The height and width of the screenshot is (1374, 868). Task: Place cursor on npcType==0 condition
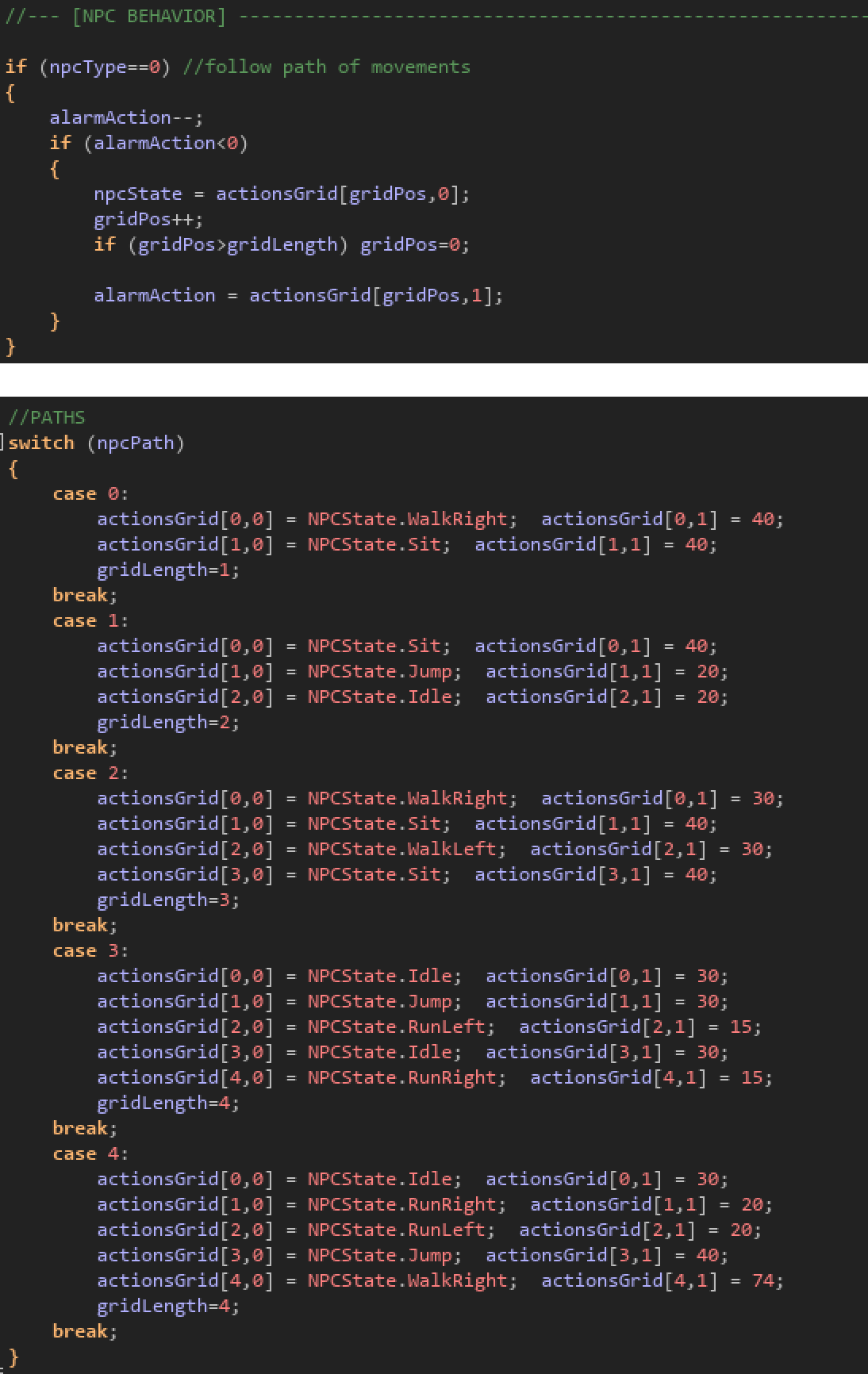point(104,67)
